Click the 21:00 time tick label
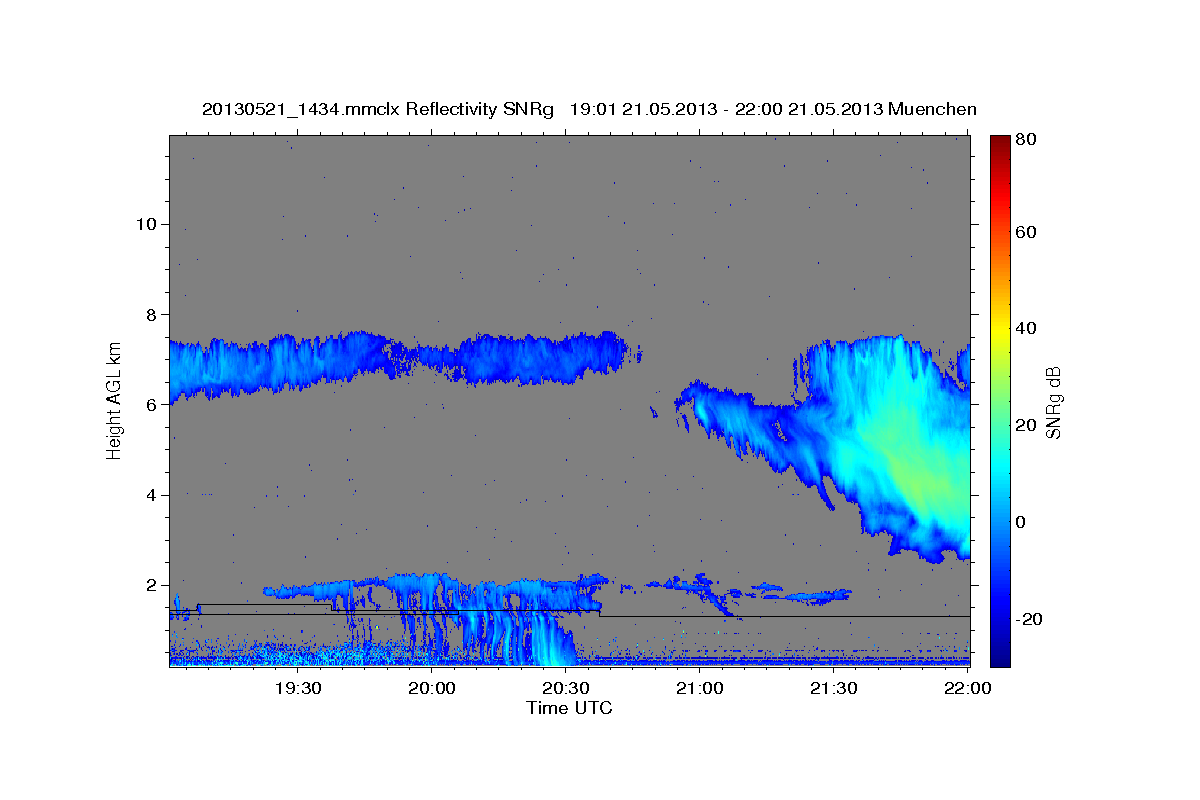The image size is (1200, 800). [x=700, y=688]
